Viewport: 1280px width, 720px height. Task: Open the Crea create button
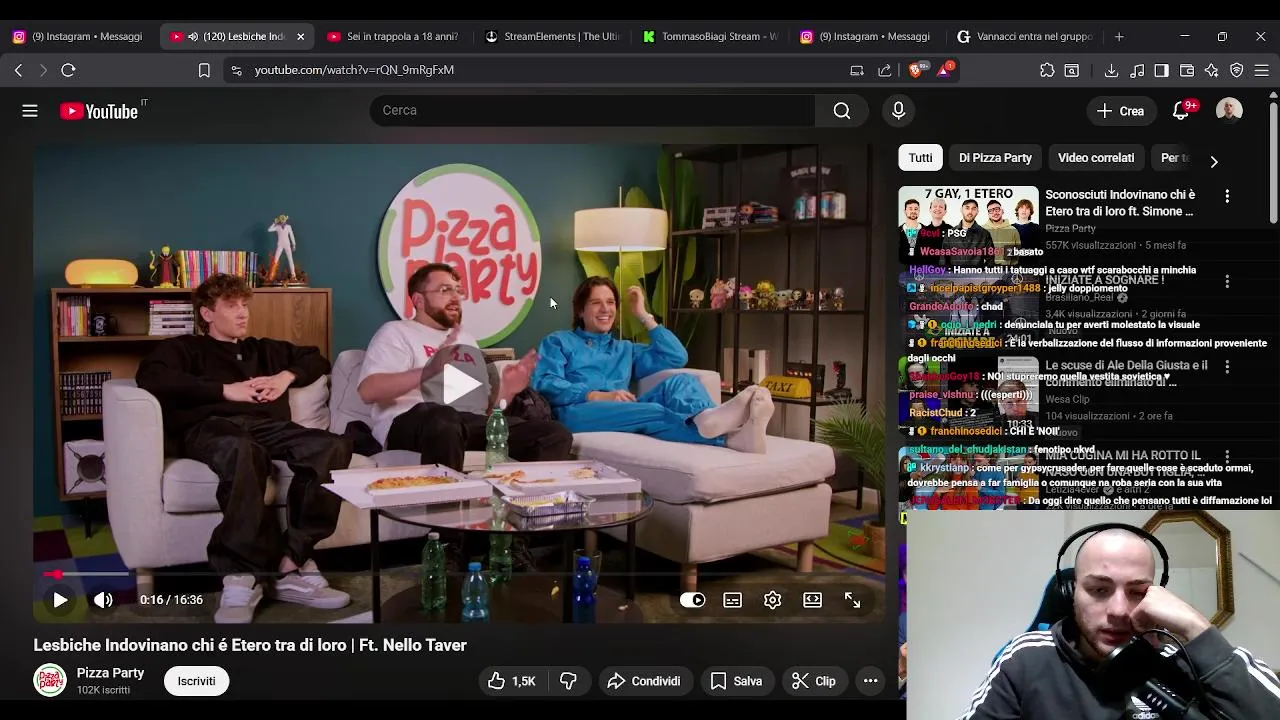pos(1120,111)
